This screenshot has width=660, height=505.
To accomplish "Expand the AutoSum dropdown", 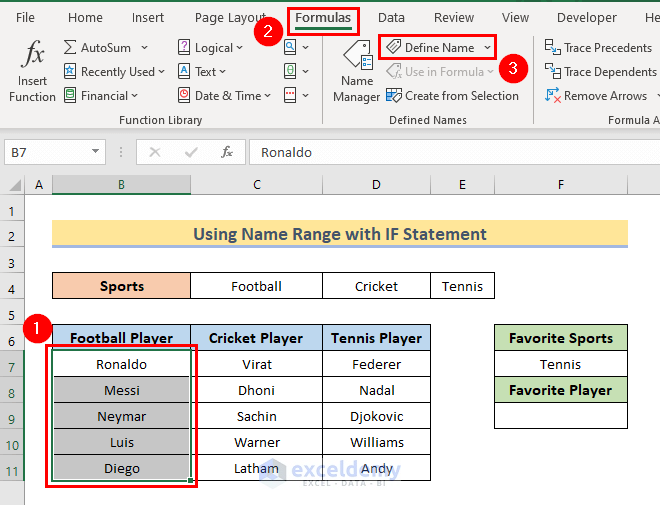I will pos(144,47).
